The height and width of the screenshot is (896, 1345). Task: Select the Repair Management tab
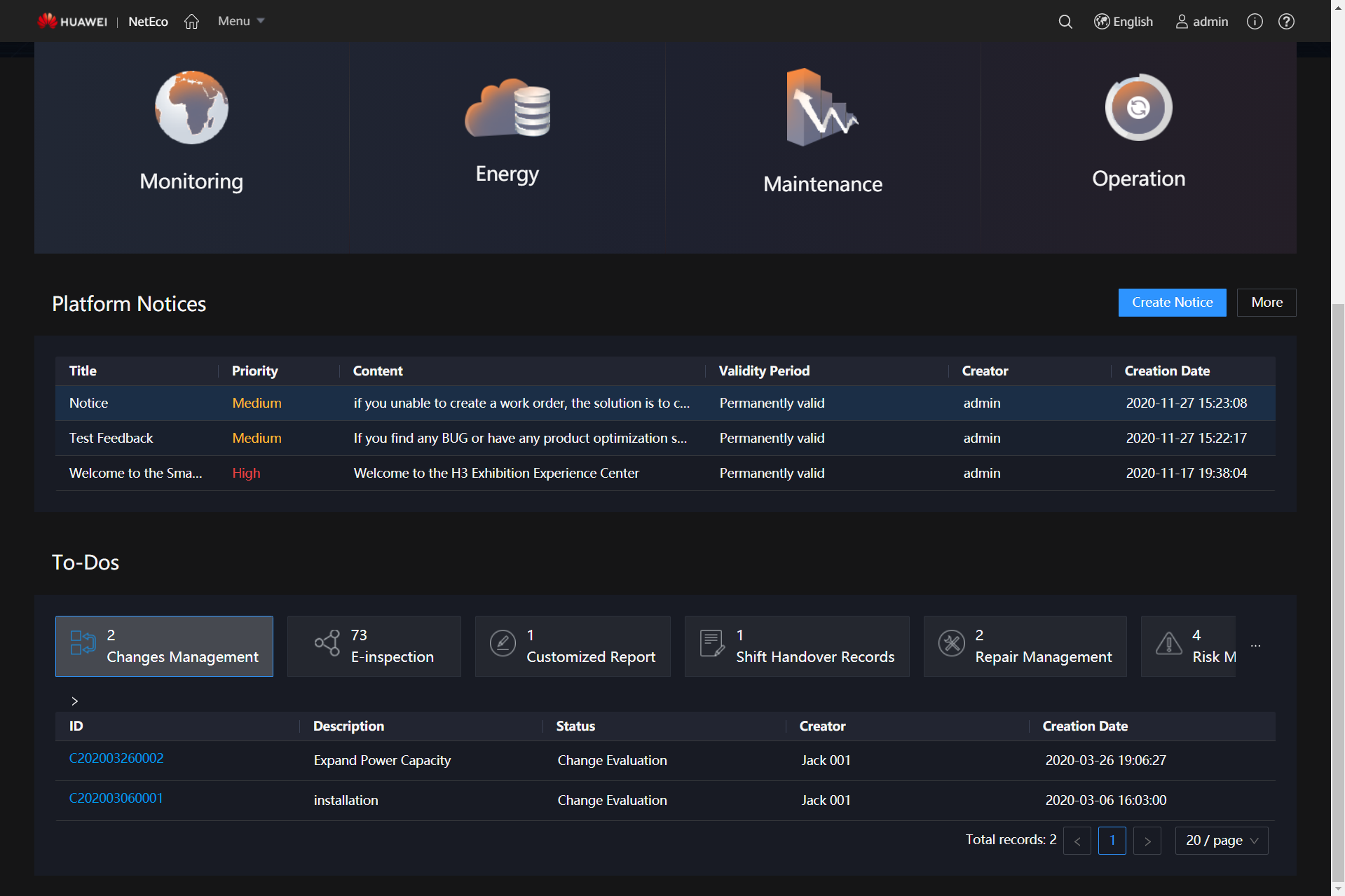tap(1025, 646)
